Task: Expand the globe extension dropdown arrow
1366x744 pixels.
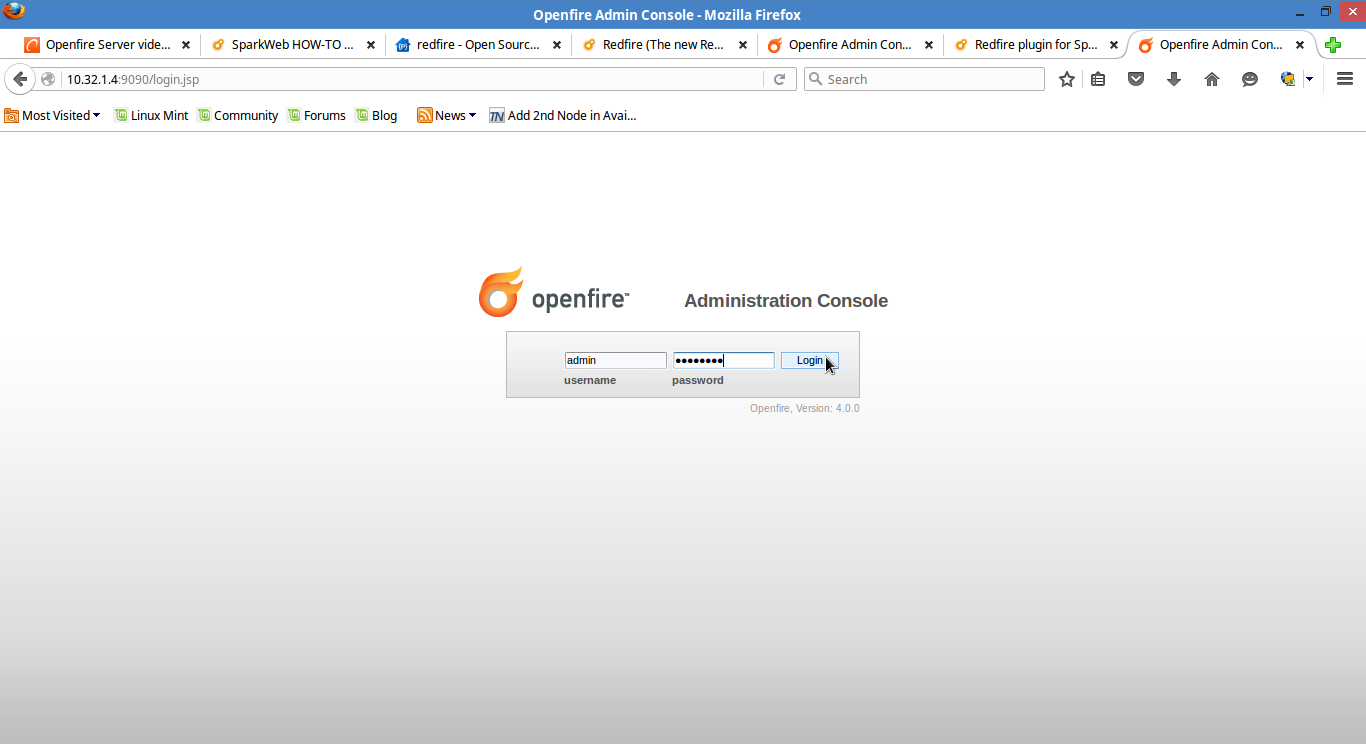Action: 1309,79
